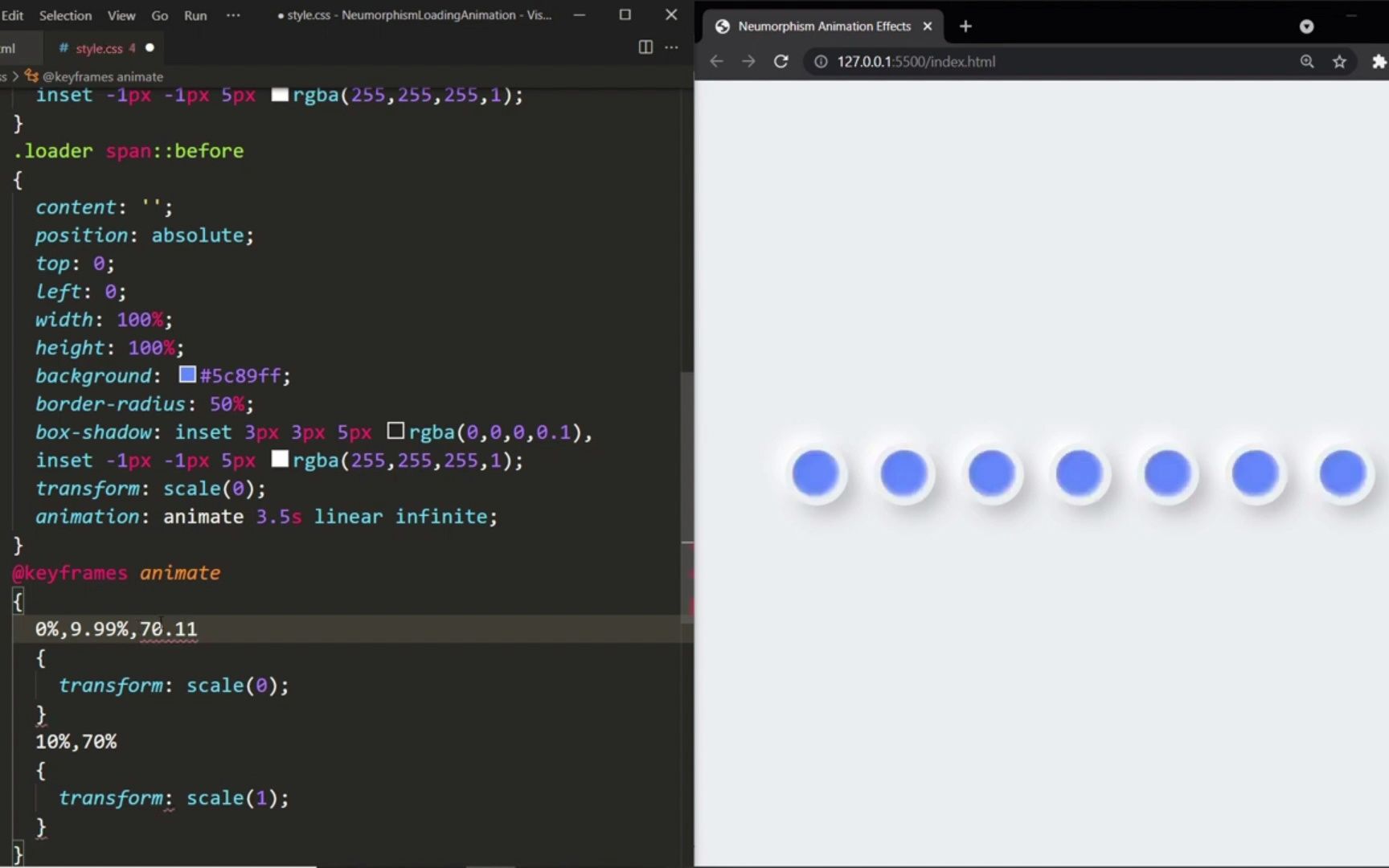Open the Split Editor icon in VS Code
Viewport: 1389px width, 868px height.
645,47
